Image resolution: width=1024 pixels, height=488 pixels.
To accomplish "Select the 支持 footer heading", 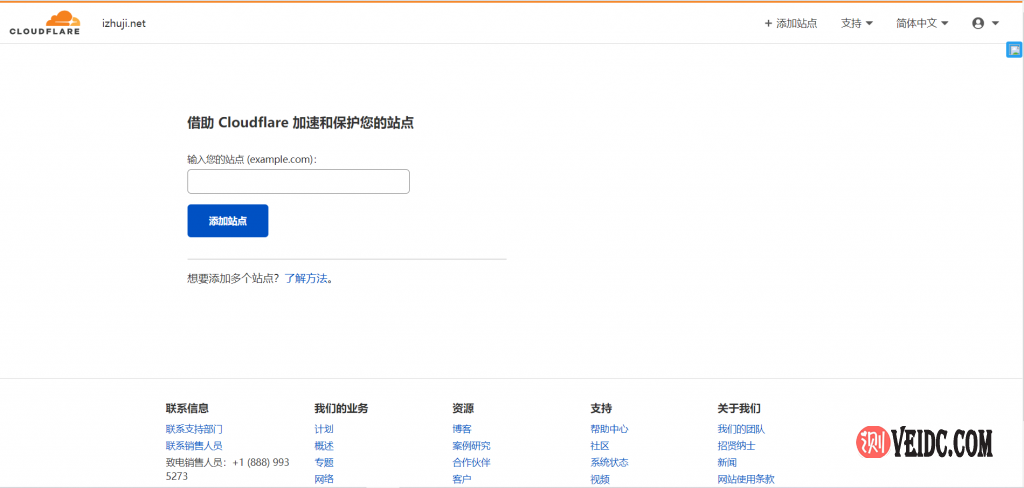I will [x=601, y=408].
